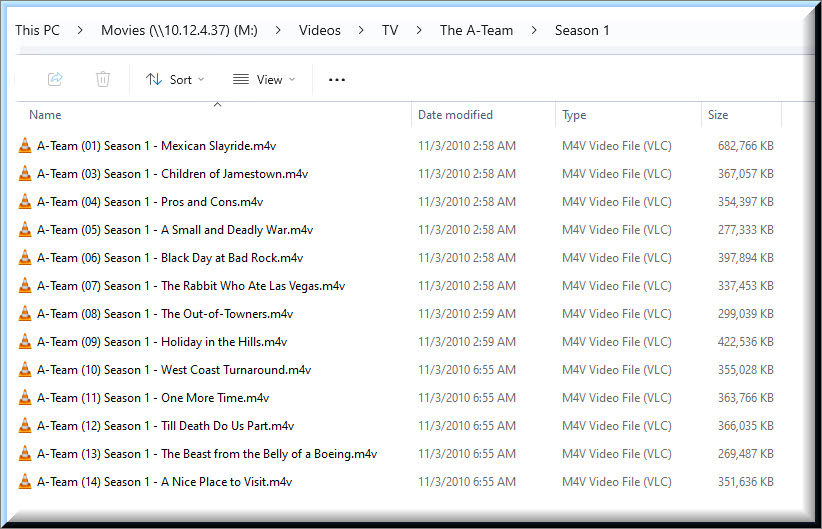This screenshot has height=529, width=822.
Task: Click size value 682,766 KB
Action: [x=745, y=146]
